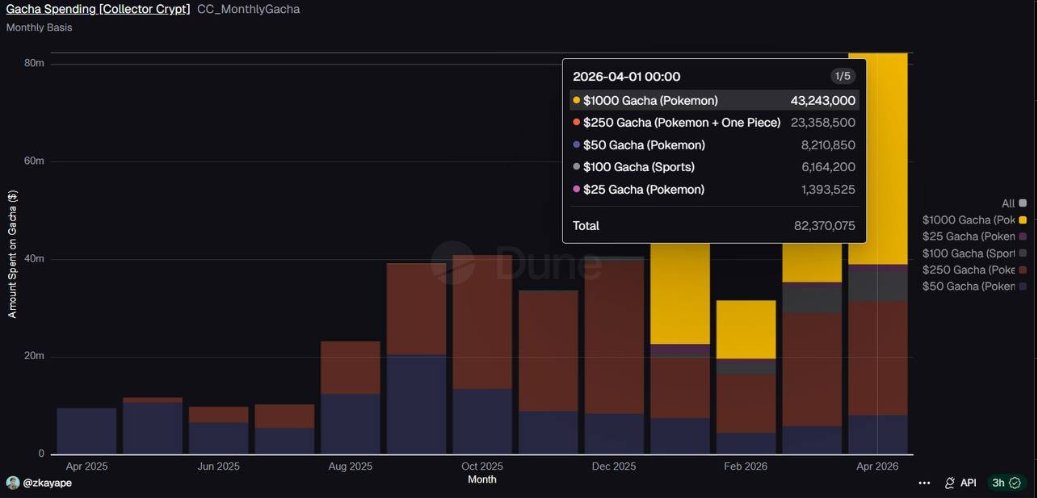The width and height of the screenshot is (1037, 498).
Task: Toggle the All series legend entry
Action: (1015, 203)
